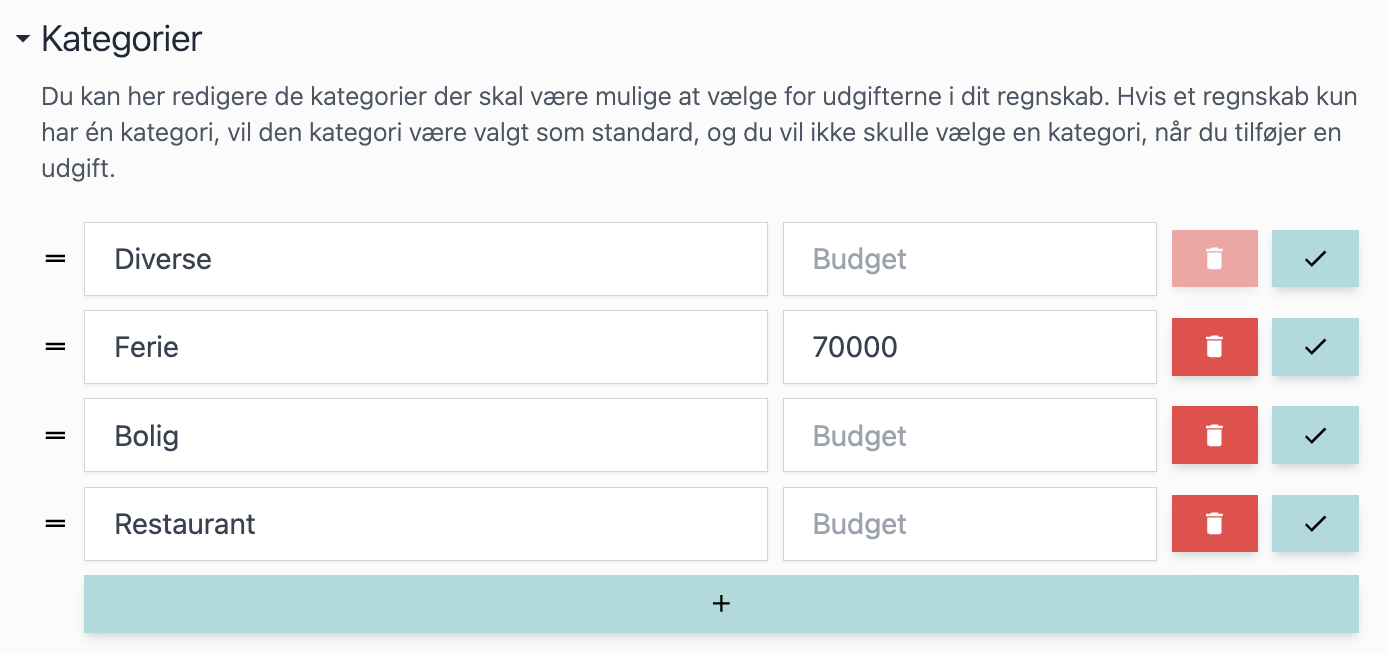Edit the Diverse category name field
Viewport: 1388px width, 654px height.
(426, 259)
